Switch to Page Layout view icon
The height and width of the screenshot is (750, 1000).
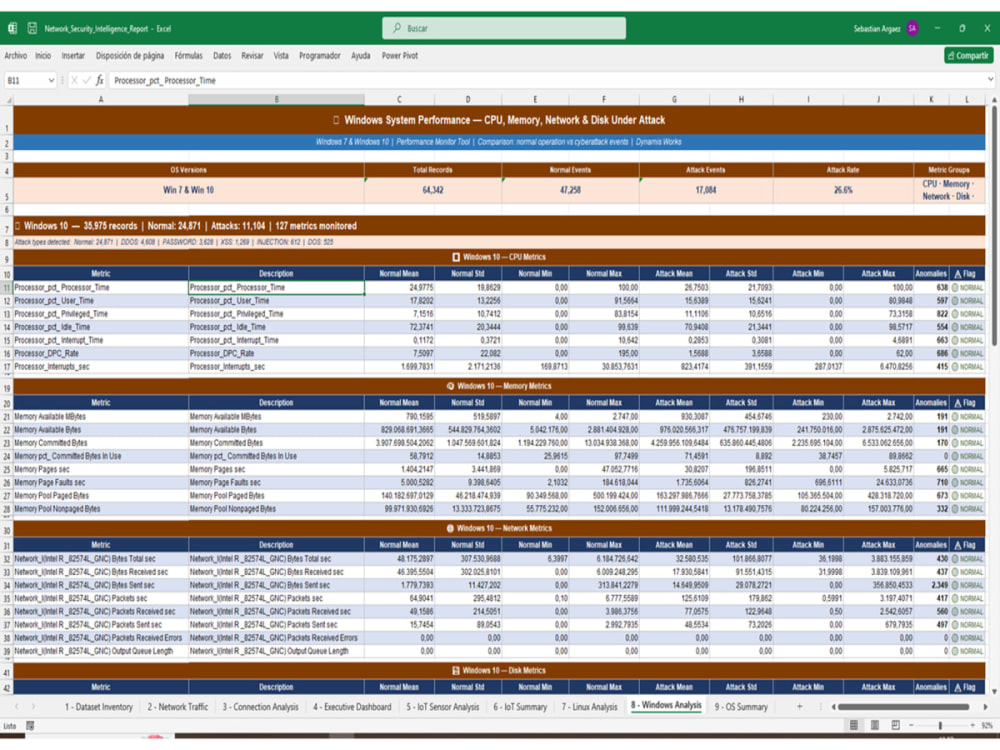coord(875,725)
